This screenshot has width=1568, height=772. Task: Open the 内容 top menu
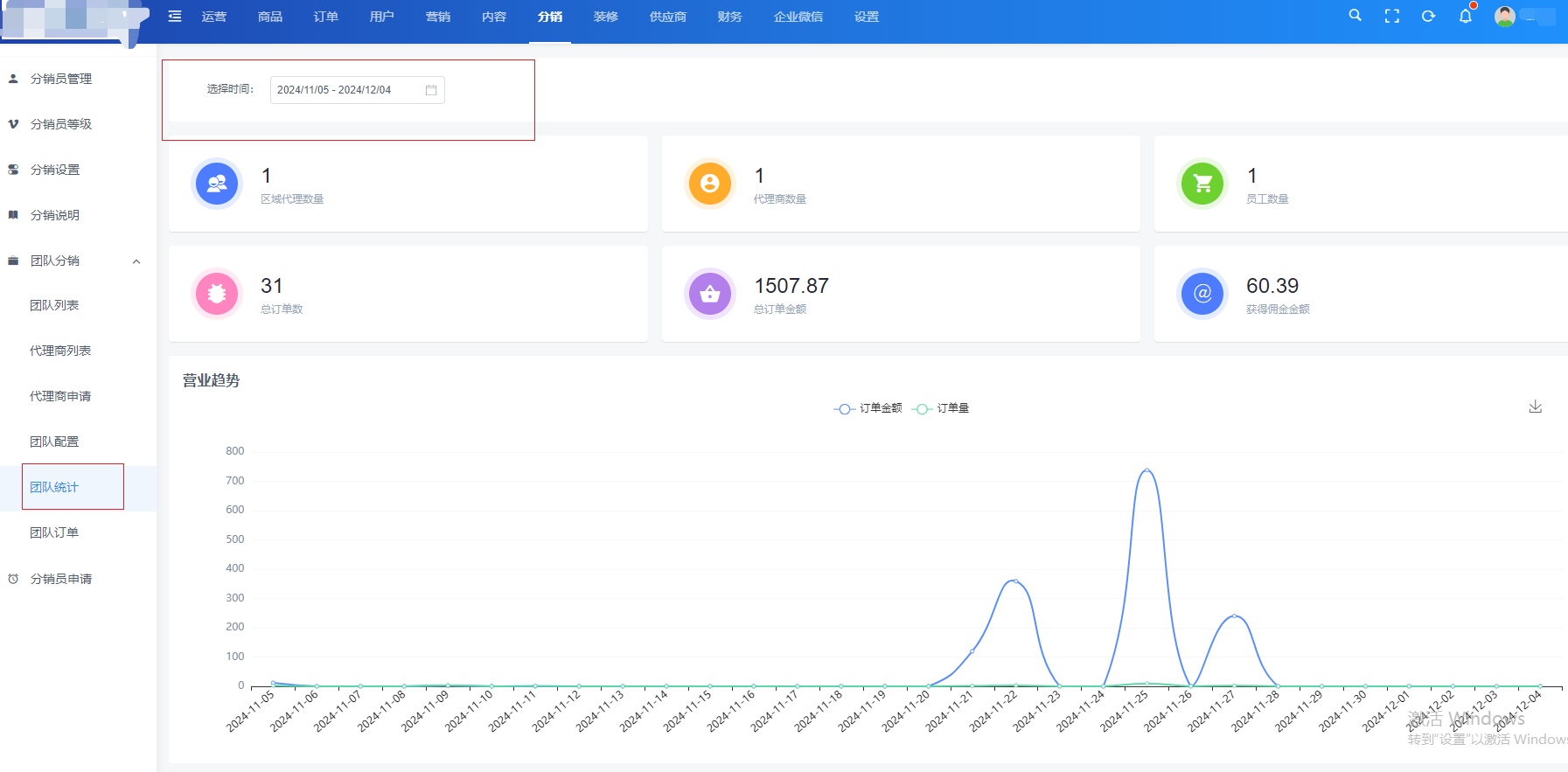coord(494,17)
